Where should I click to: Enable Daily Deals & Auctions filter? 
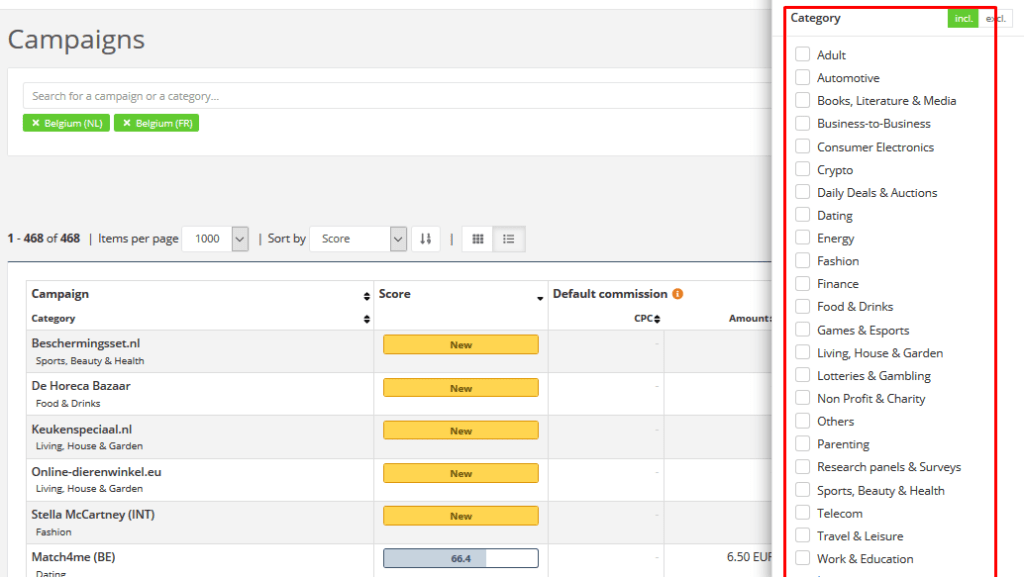(x=803, y=192)
